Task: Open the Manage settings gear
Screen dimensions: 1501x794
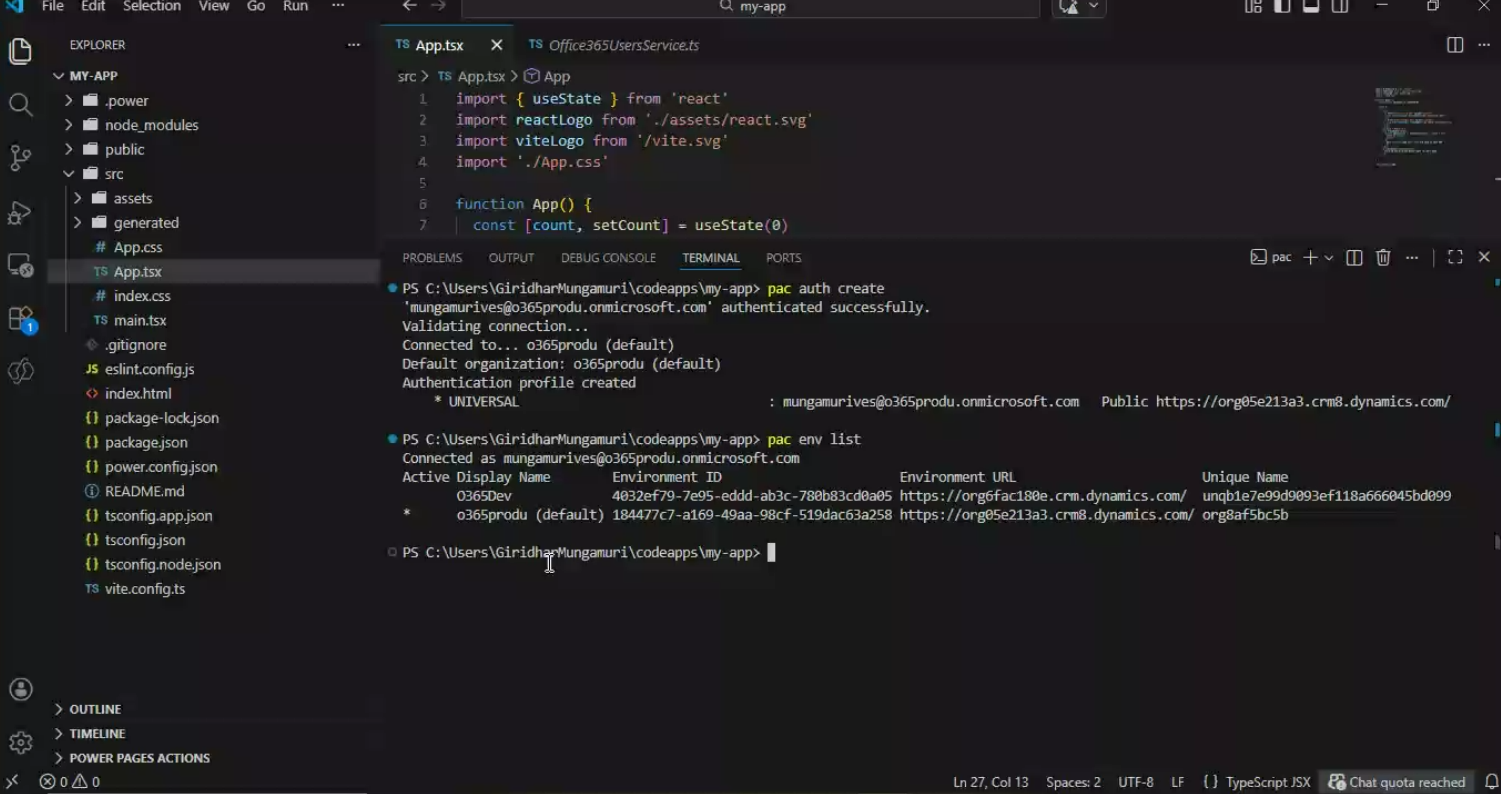Action: (20, 742)
